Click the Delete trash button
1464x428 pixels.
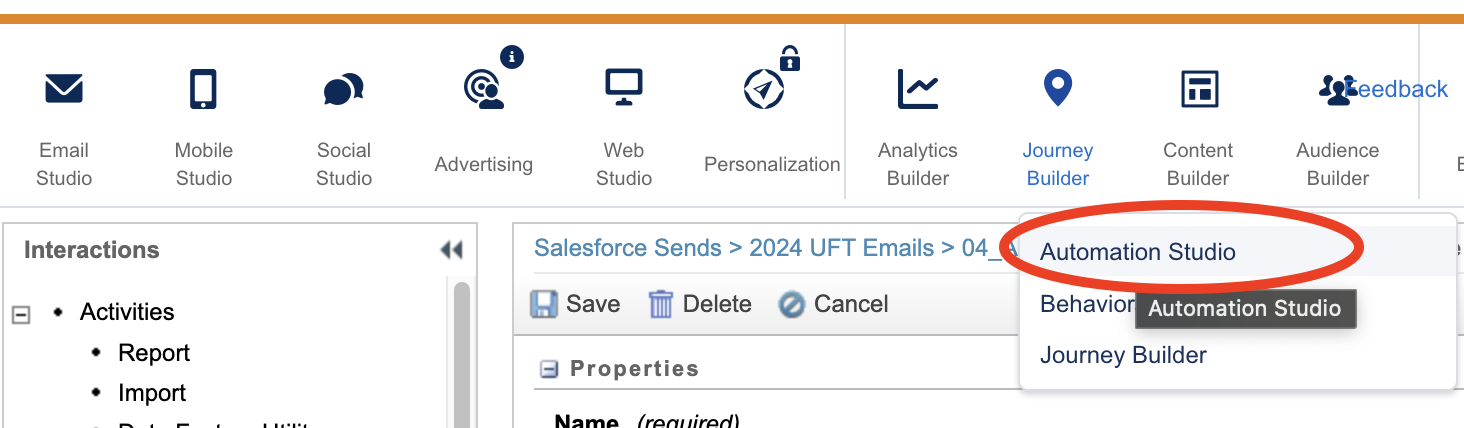tap(700, 304)
